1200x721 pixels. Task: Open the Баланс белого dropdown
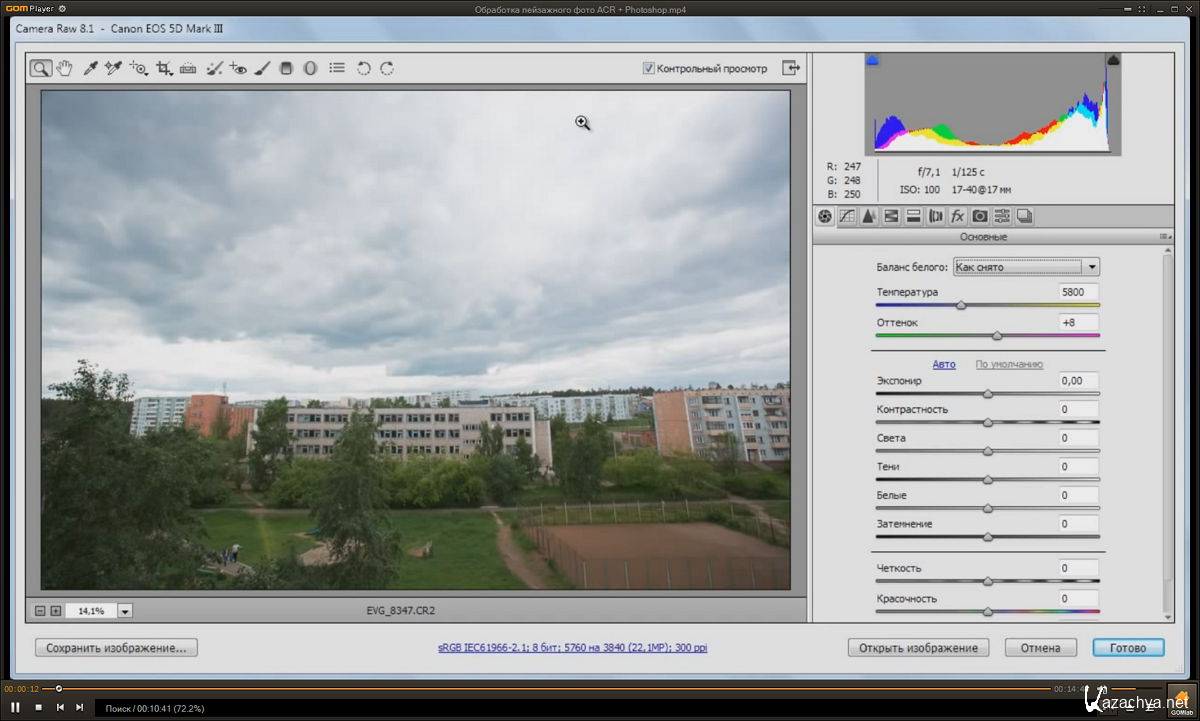1026,267
